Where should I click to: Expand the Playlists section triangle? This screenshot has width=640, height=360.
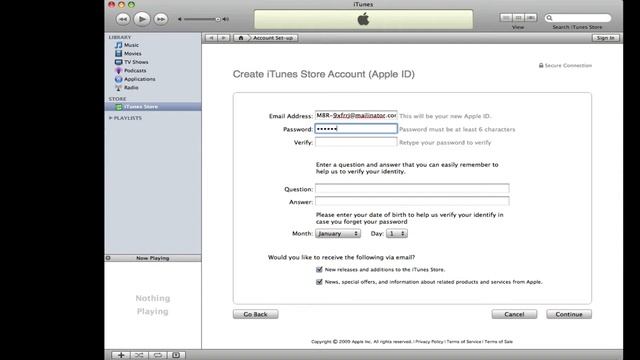point(110,118)
